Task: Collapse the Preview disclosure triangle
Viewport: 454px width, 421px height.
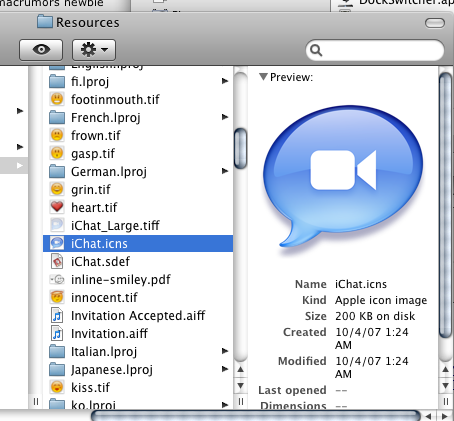Action: pos(263,77)
